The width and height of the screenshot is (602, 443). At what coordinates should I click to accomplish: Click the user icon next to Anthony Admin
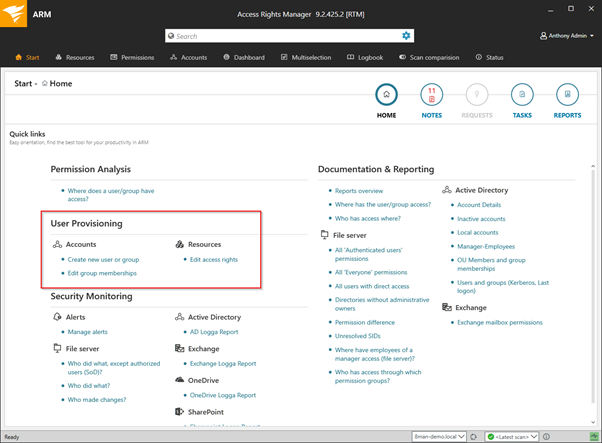543,36
